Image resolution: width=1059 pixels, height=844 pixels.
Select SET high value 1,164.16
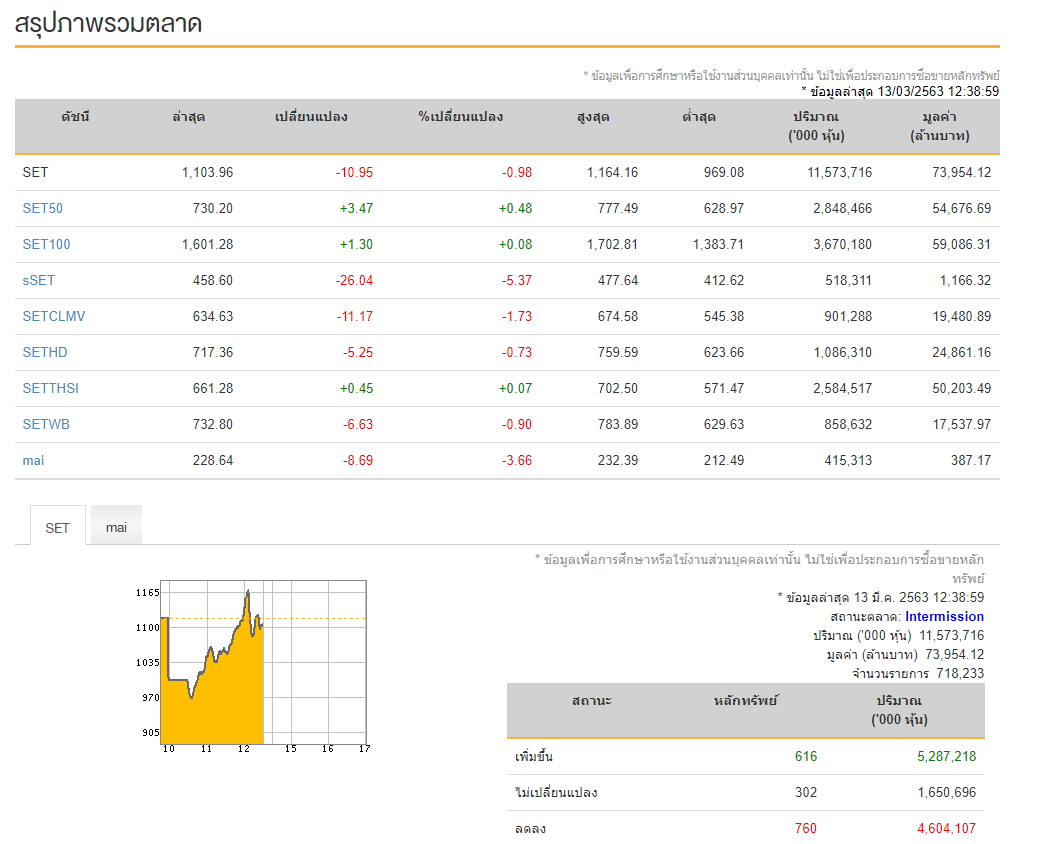pyautogui.click(x=613, y=172)
